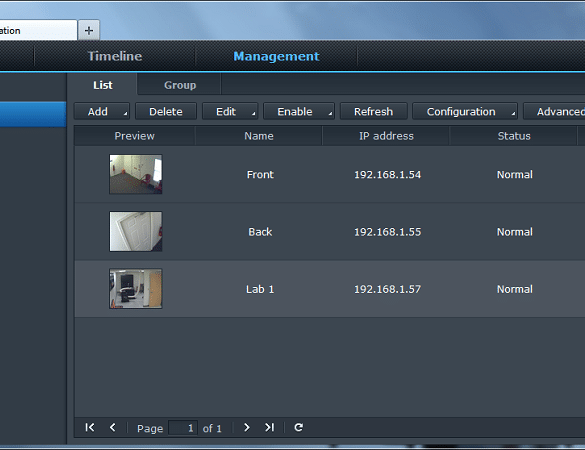Select the Management tab
585x450 pixels.
tap(276, 56)
